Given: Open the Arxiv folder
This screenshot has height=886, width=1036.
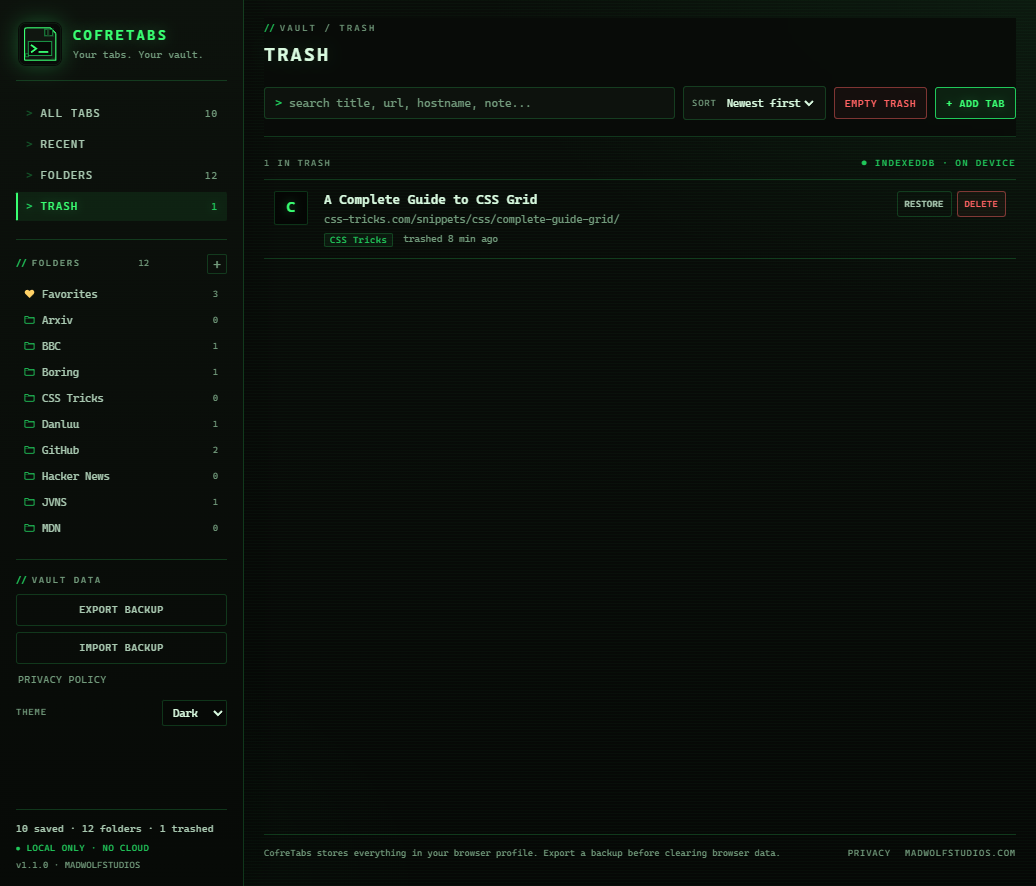Looking at the screenshot, I should [x=122, y=320].
